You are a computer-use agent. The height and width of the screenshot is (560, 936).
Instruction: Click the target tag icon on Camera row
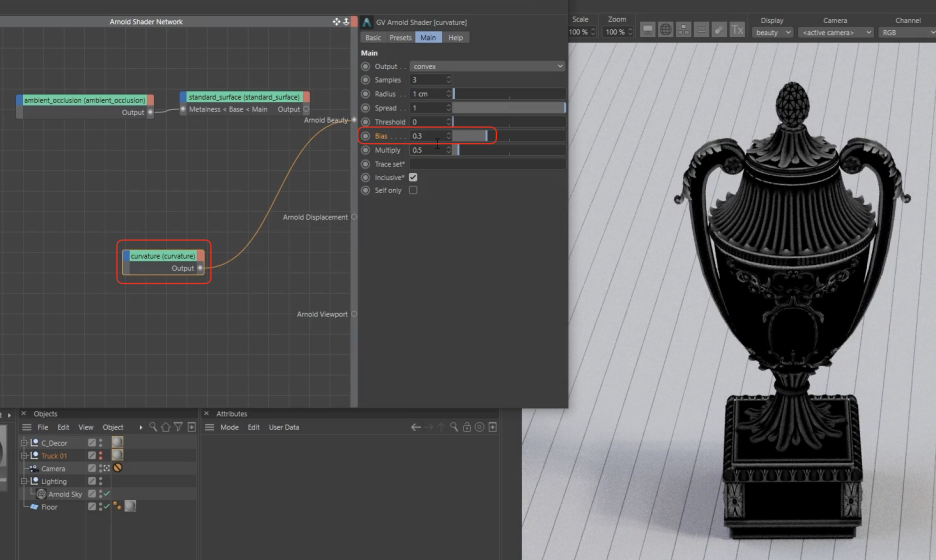[x=106, y=468]
